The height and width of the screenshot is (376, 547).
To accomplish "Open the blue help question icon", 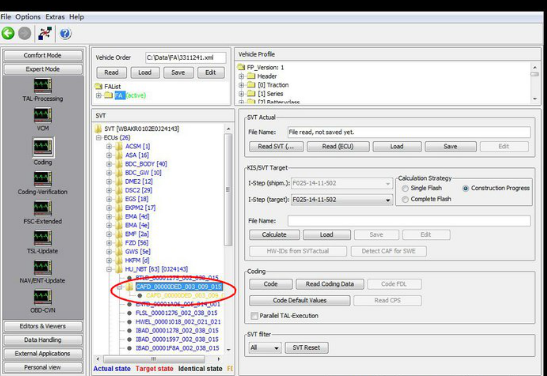I will (65, 34).
